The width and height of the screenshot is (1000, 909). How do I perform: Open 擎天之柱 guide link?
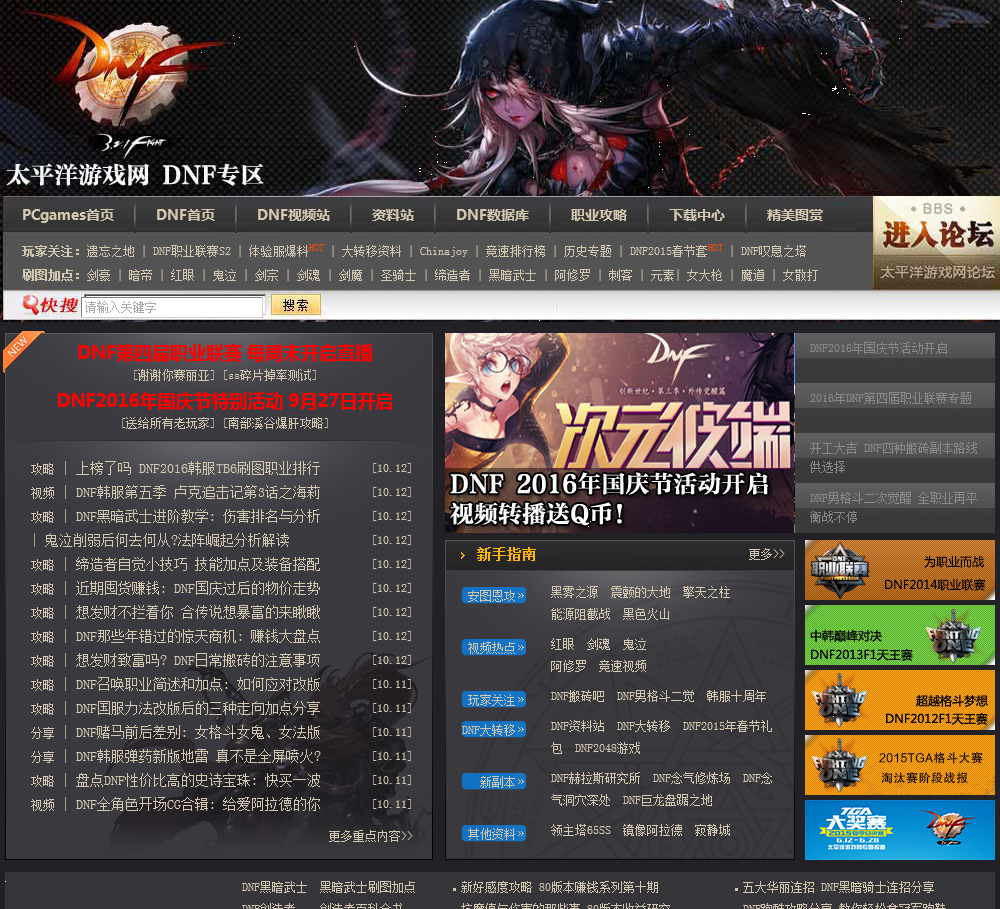(x=706, y=592)
